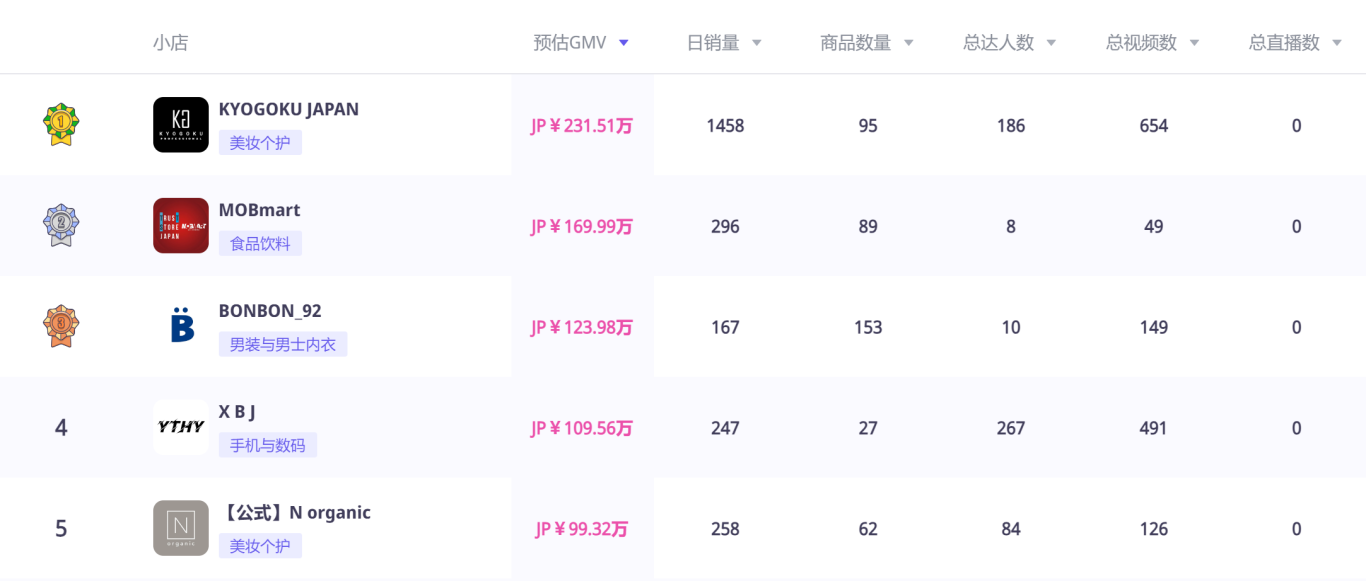Click the 食品饮料 category tag
Image resolution: width=1366 pixels, height=581 pixels.
tap(260, 243)
